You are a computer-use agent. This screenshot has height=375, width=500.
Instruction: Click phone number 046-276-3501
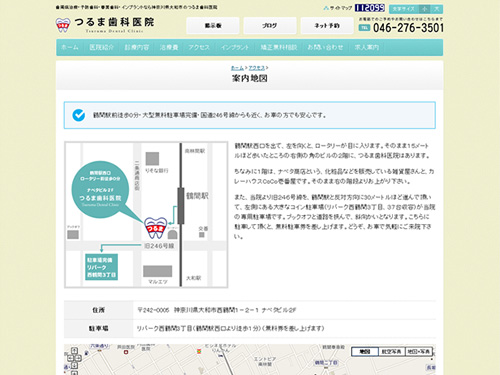pyautogui.click(x=408, y=28)
